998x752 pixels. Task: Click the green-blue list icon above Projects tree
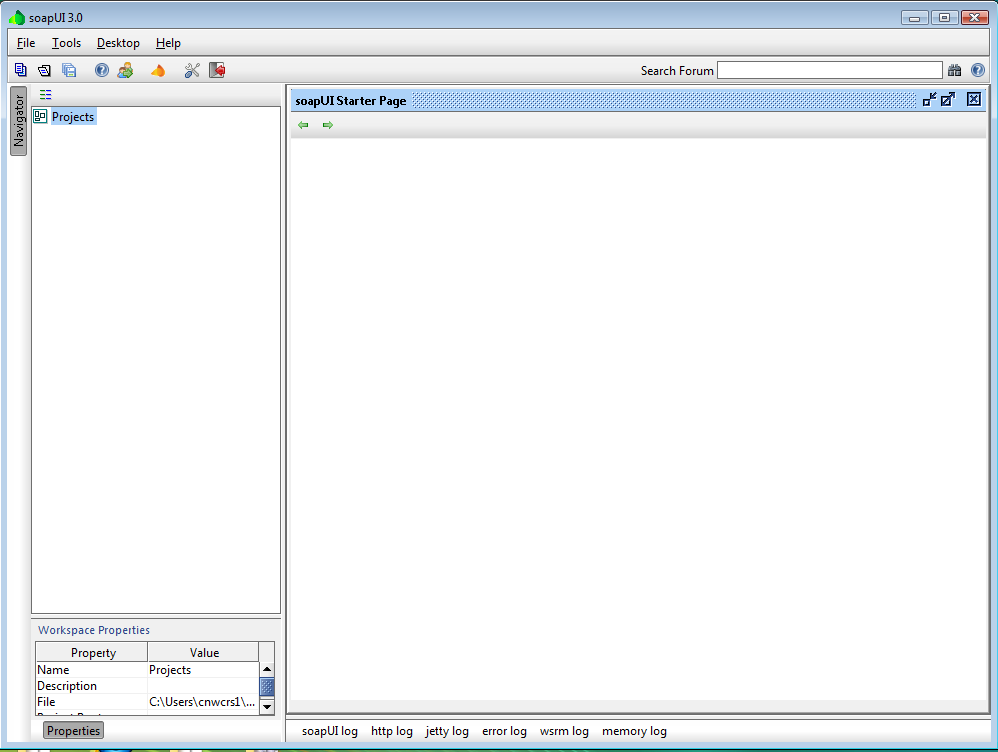45,95
